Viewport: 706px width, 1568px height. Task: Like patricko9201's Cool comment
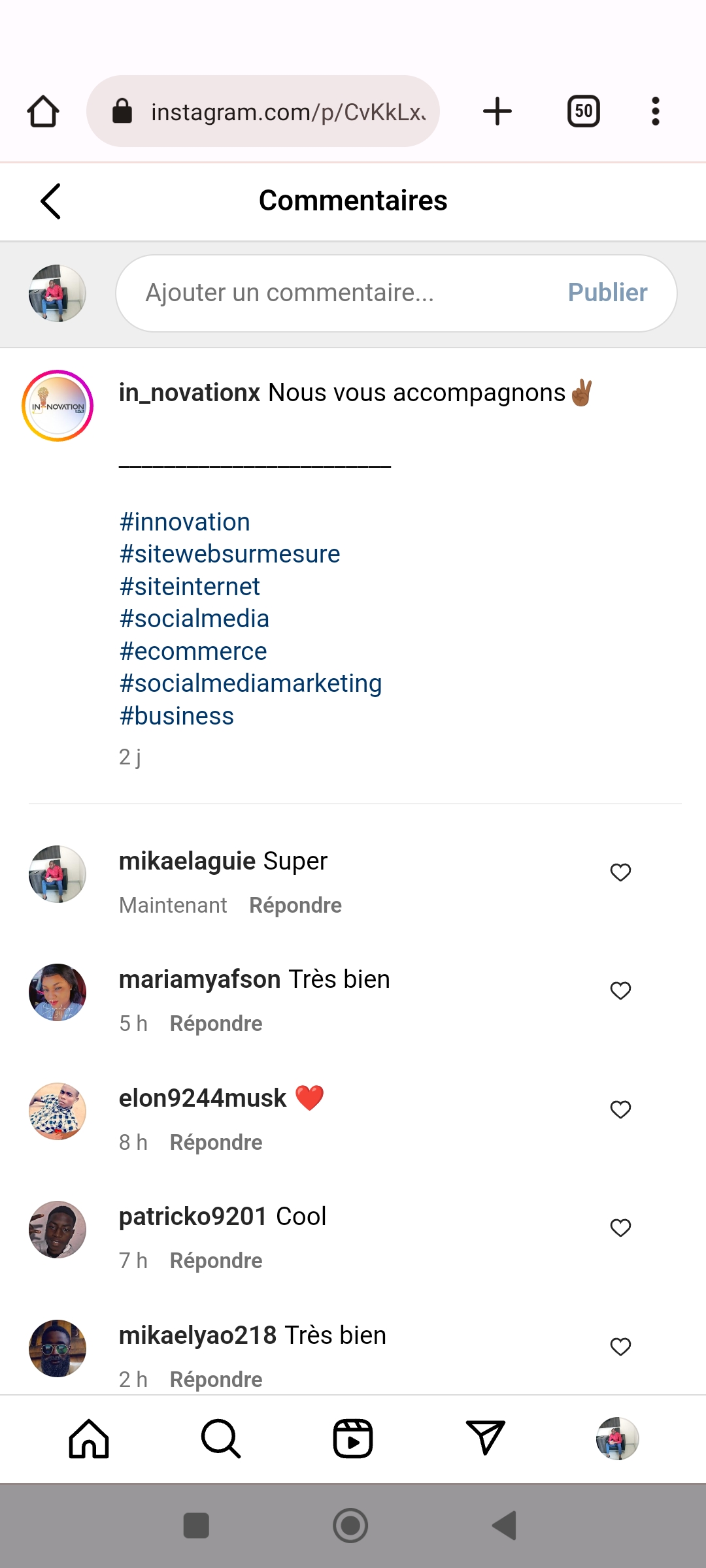click(620, 1228)
